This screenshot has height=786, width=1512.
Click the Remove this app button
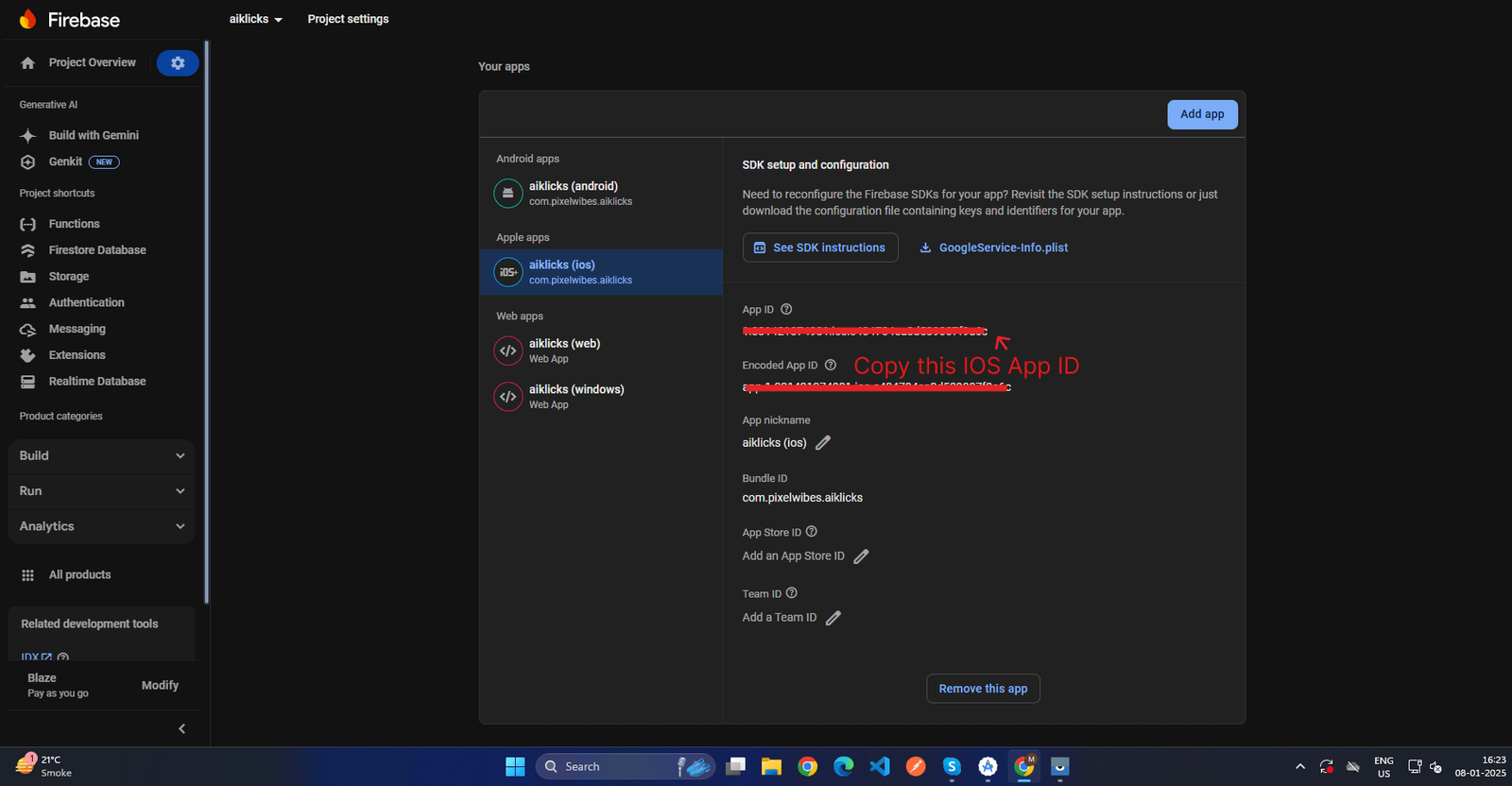pyautogui.click(x=983, y=689)
